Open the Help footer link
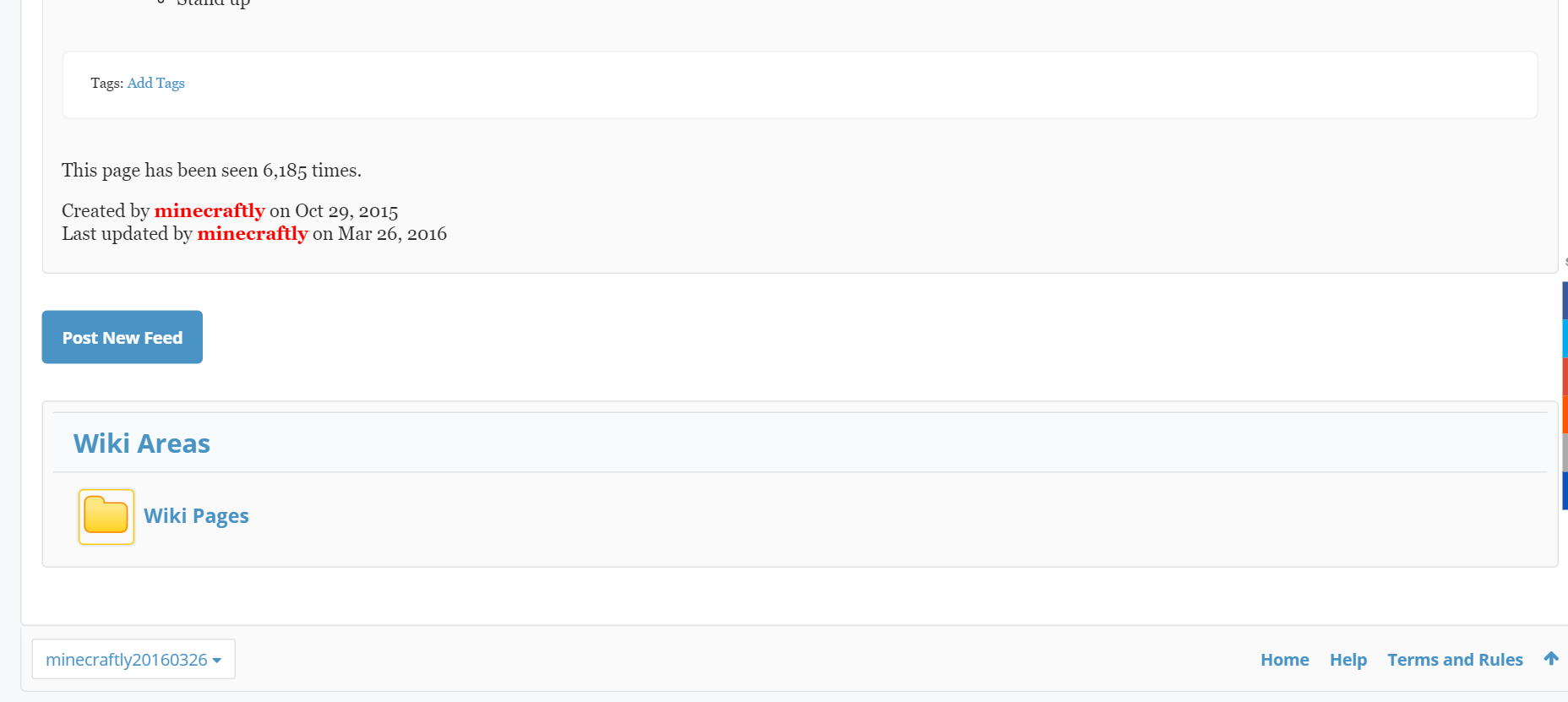The image size is (1568, 702). [x=1348, y=660]
